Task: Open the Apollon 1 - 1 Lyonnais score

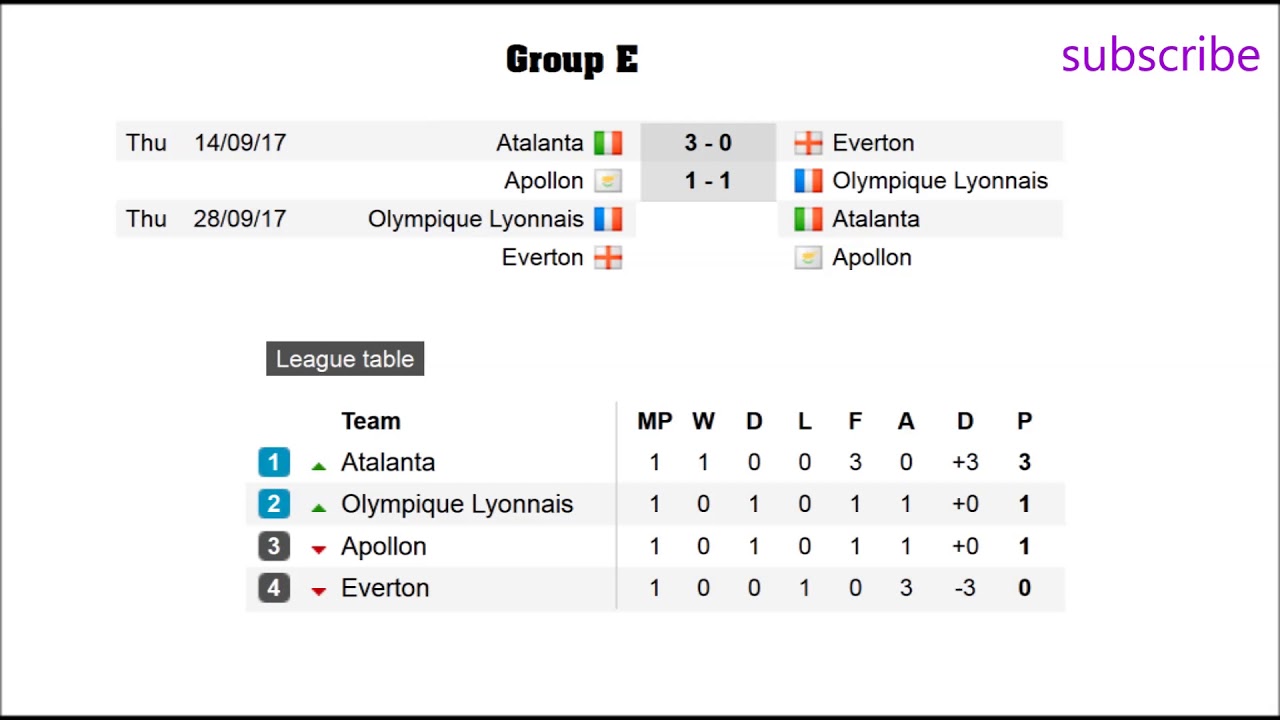Action: [x=708, y=181]
